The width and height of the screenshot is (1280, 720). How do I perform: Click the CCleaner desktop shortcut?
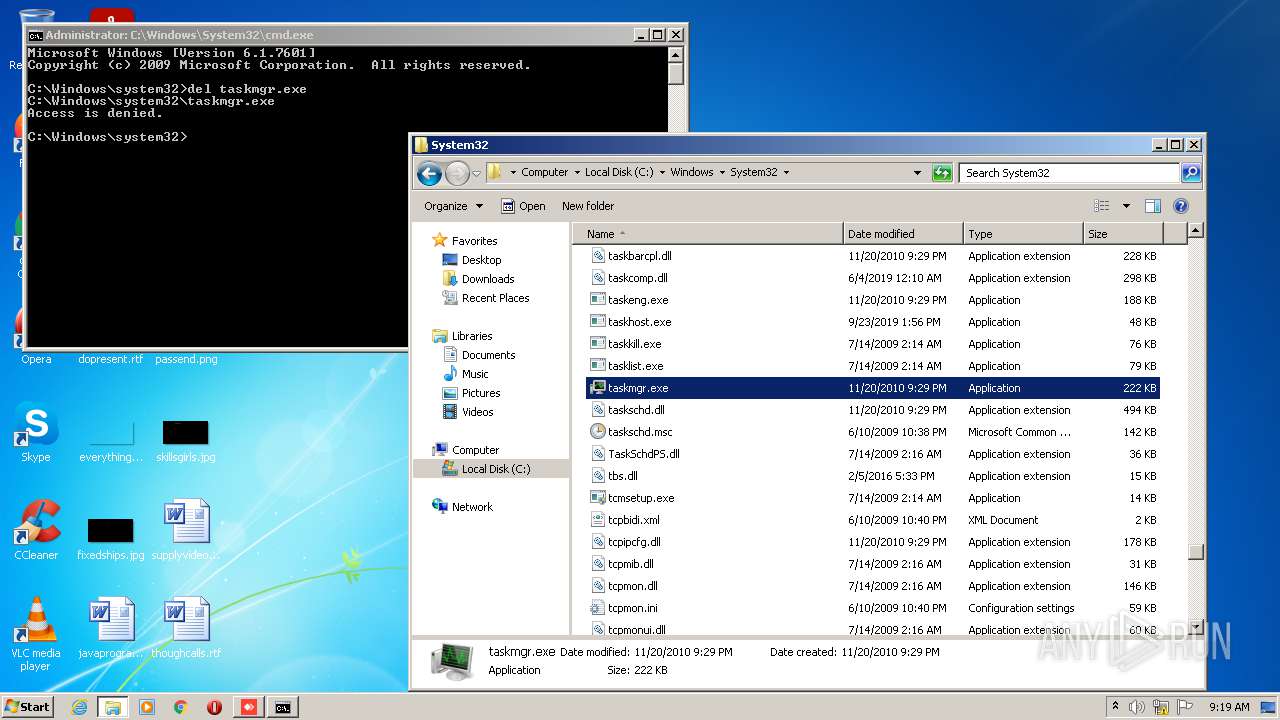36,530
